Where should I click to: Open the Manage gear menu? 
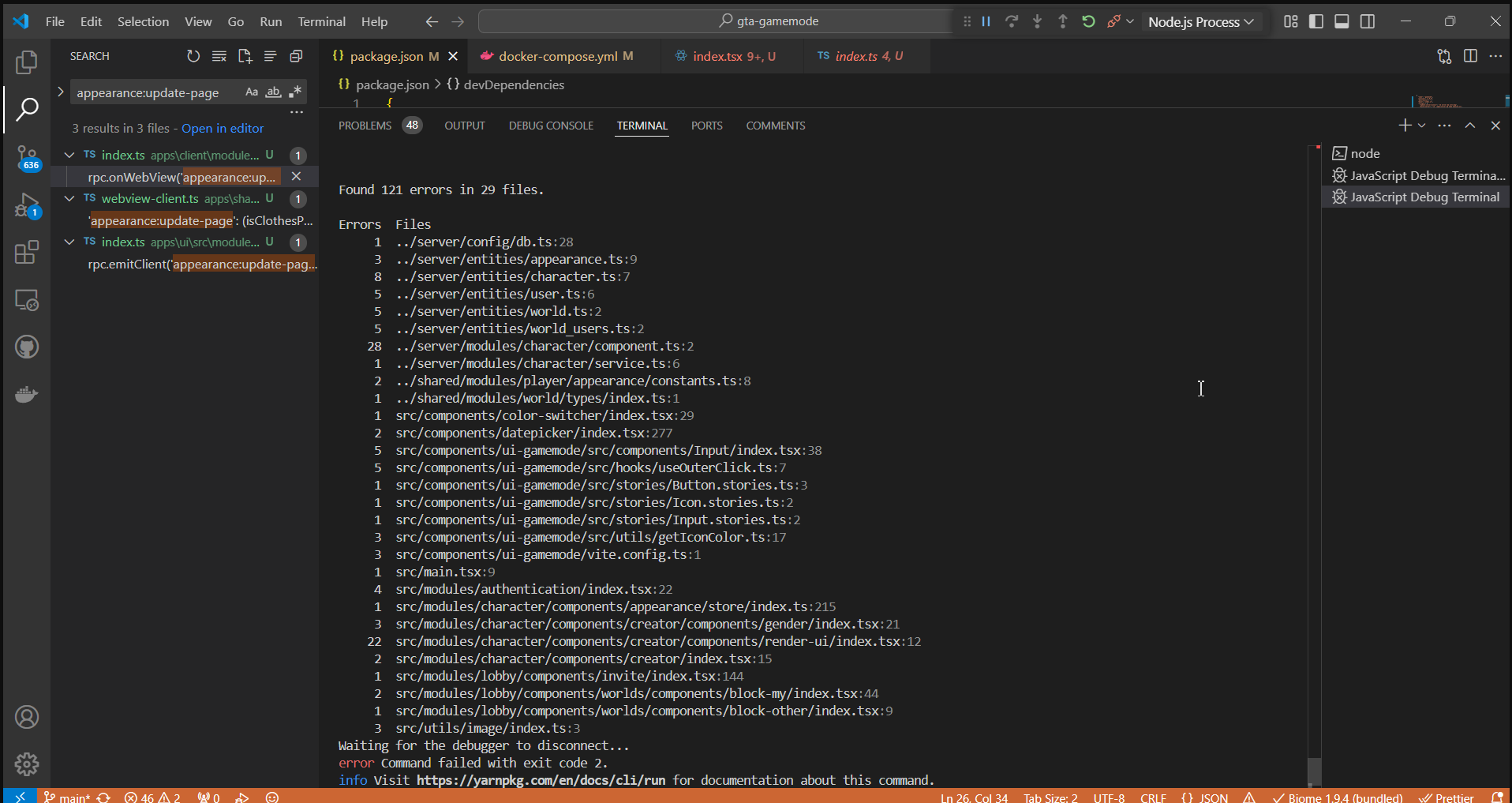[27, 764]
